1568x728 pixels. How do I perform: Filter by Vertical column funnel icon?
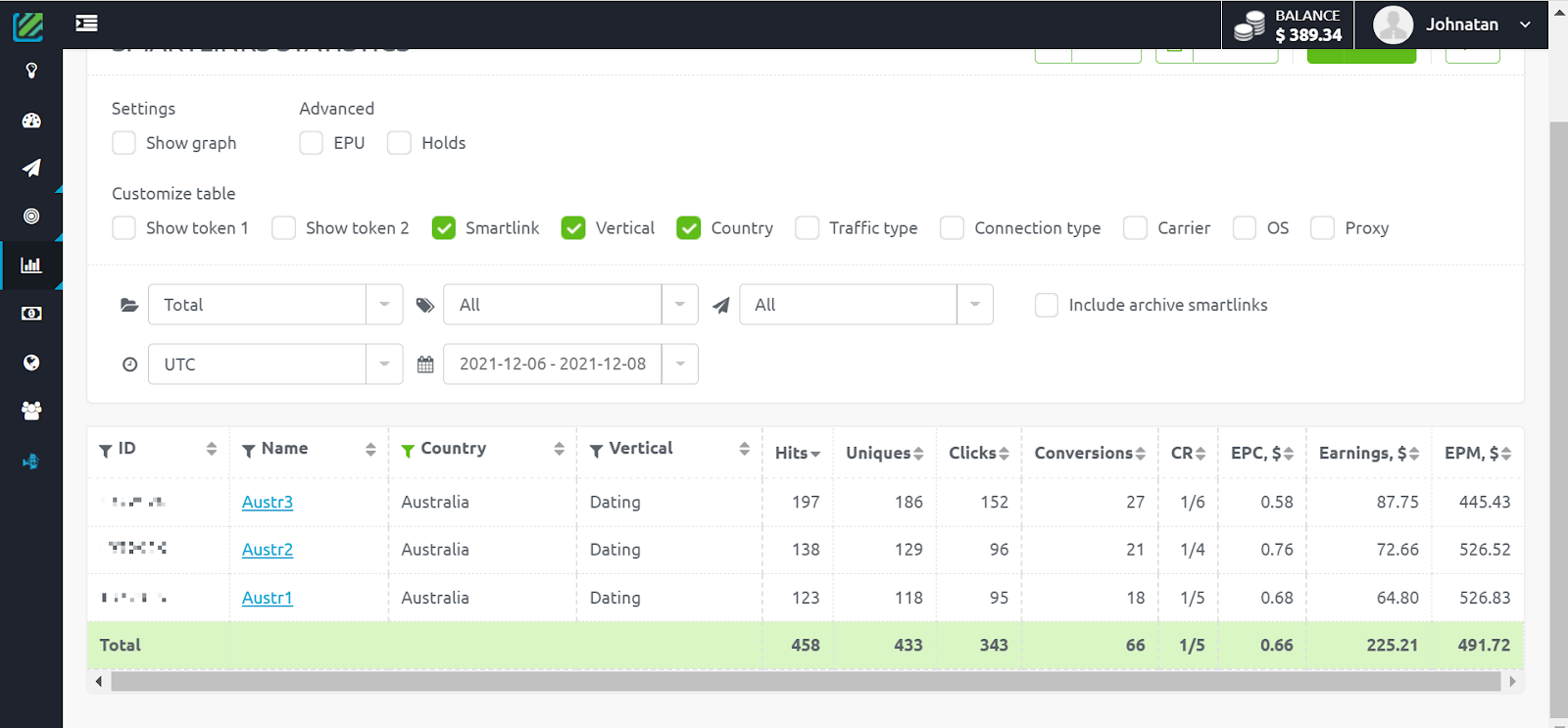click(x=596, y=451)
